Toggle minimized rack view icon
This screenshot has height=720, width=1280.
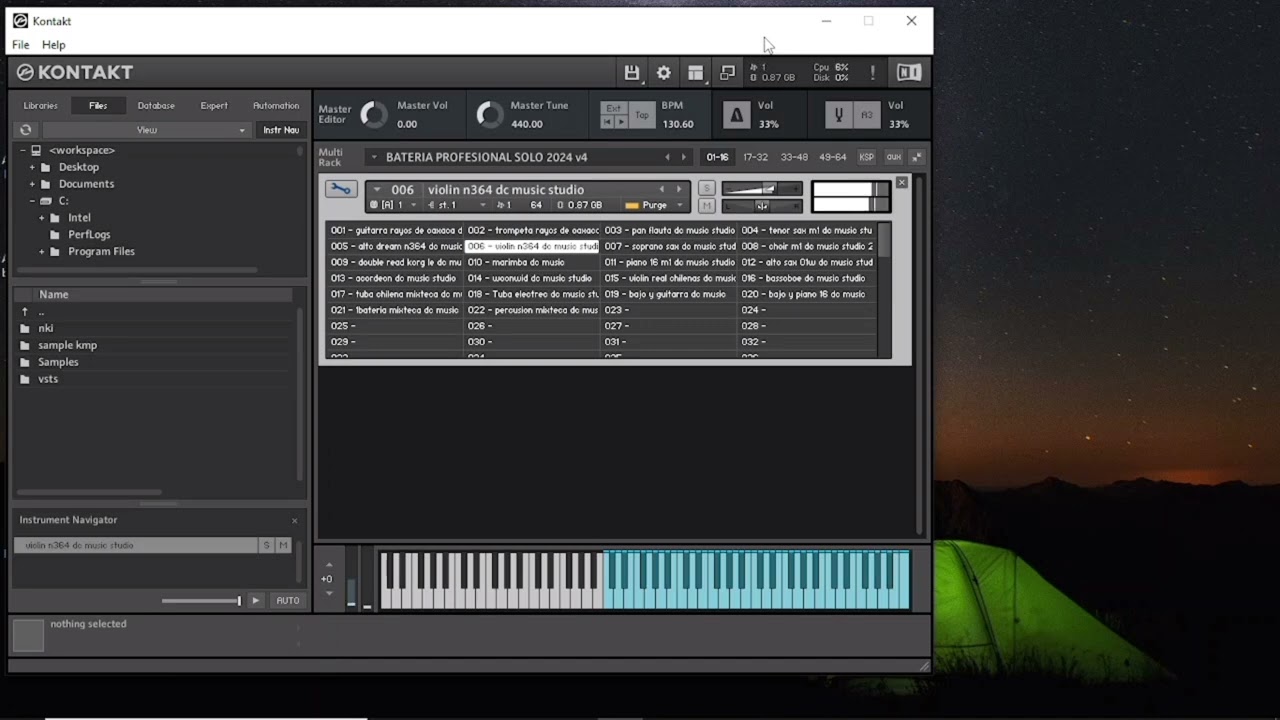(727, 72)
